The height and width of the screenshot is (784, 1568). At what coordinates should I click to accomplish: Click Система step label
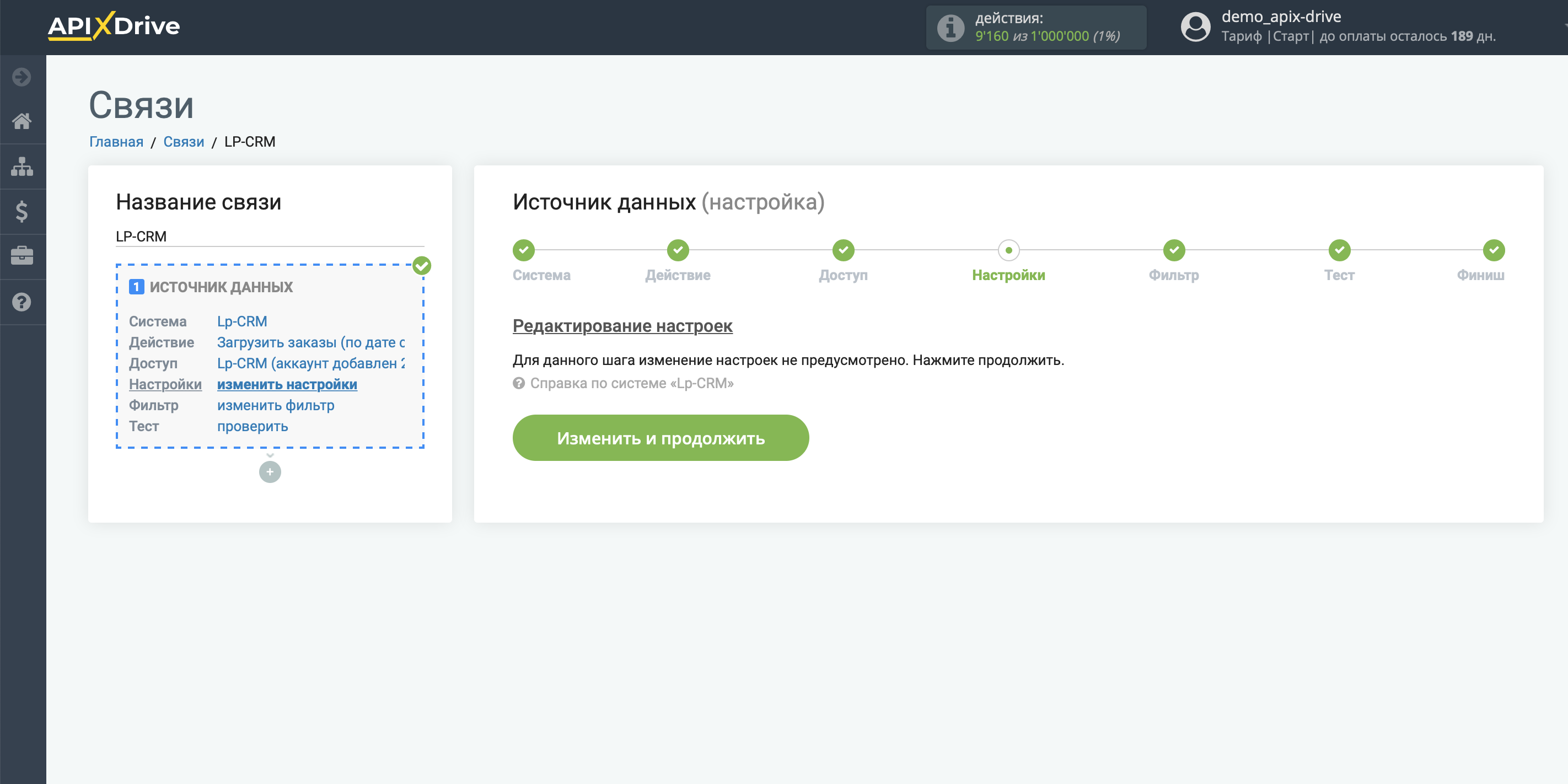click(541, 275)
